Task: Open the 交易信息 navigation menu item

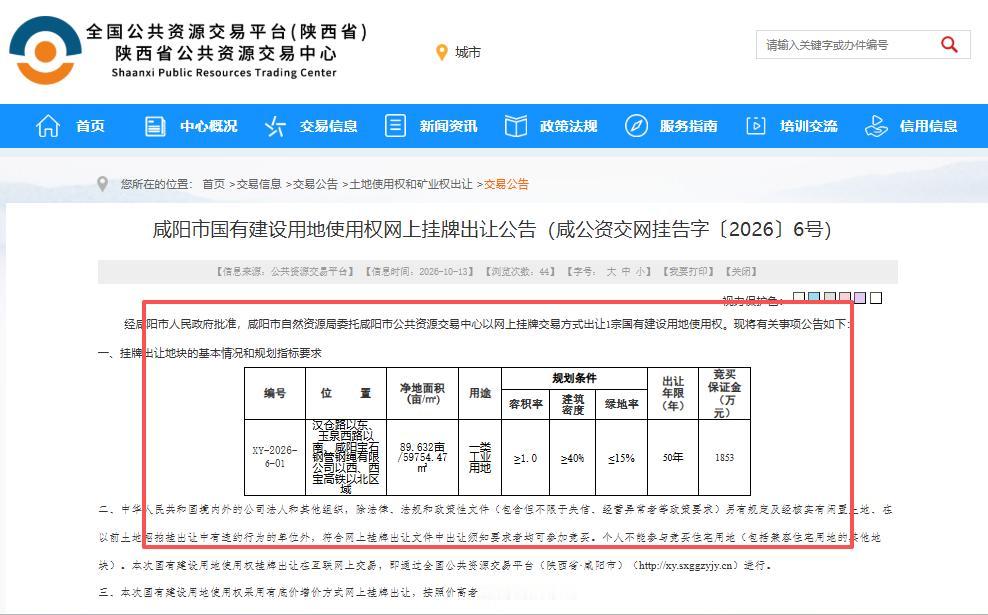Action: click(328, 126)
